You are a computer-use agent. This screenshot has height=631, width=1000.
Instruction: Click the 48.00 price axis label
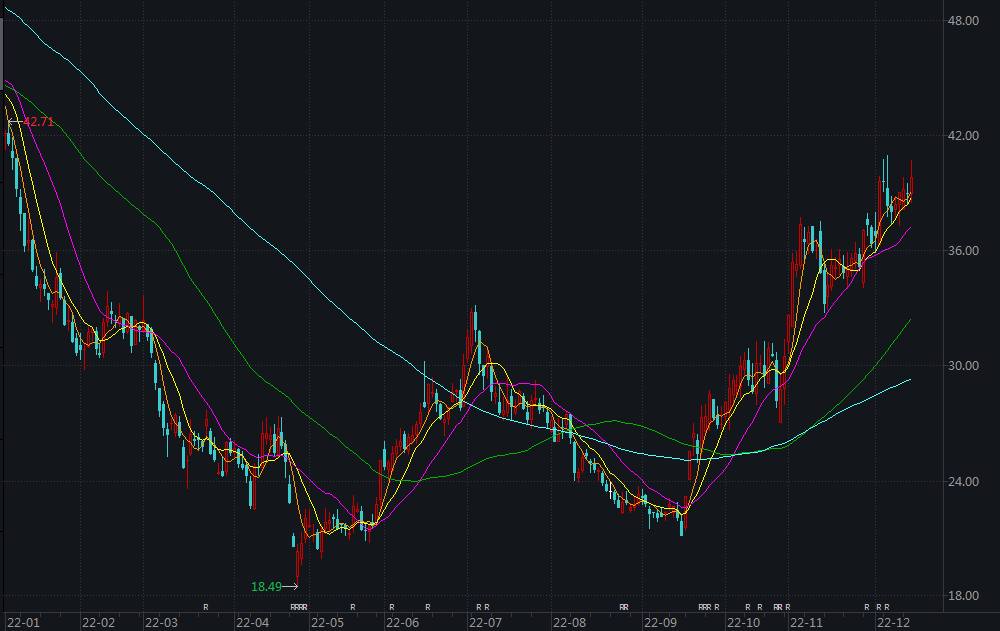(964, 20)
